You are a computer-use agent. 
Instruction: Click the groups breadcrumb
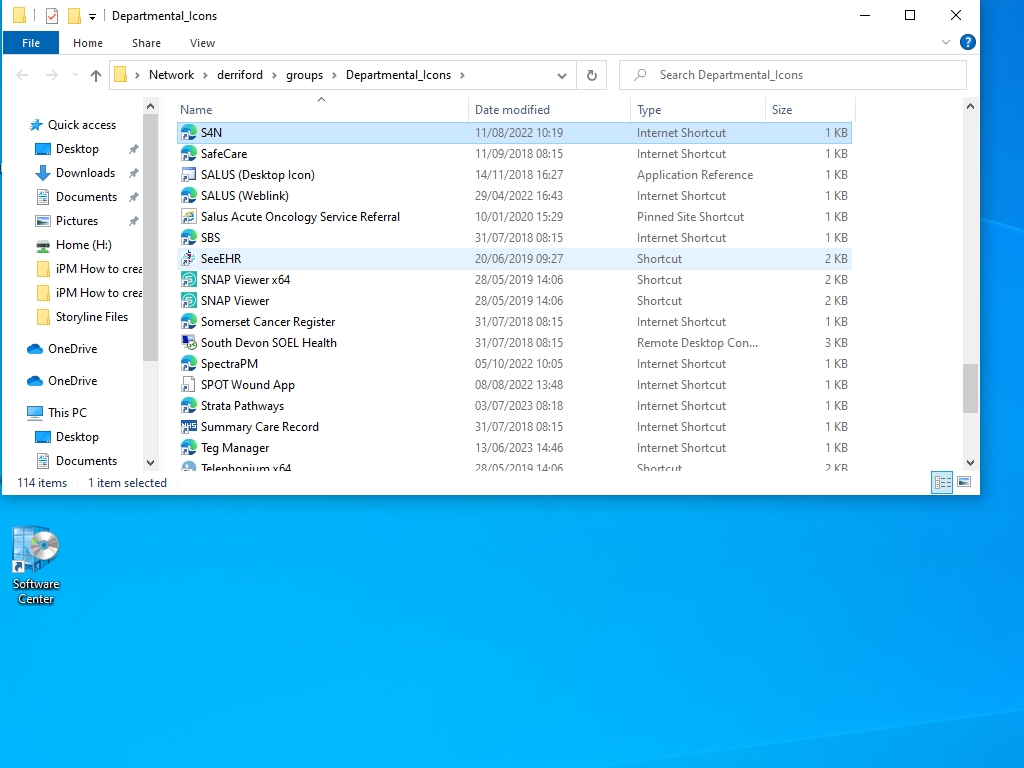pos(304,75)
